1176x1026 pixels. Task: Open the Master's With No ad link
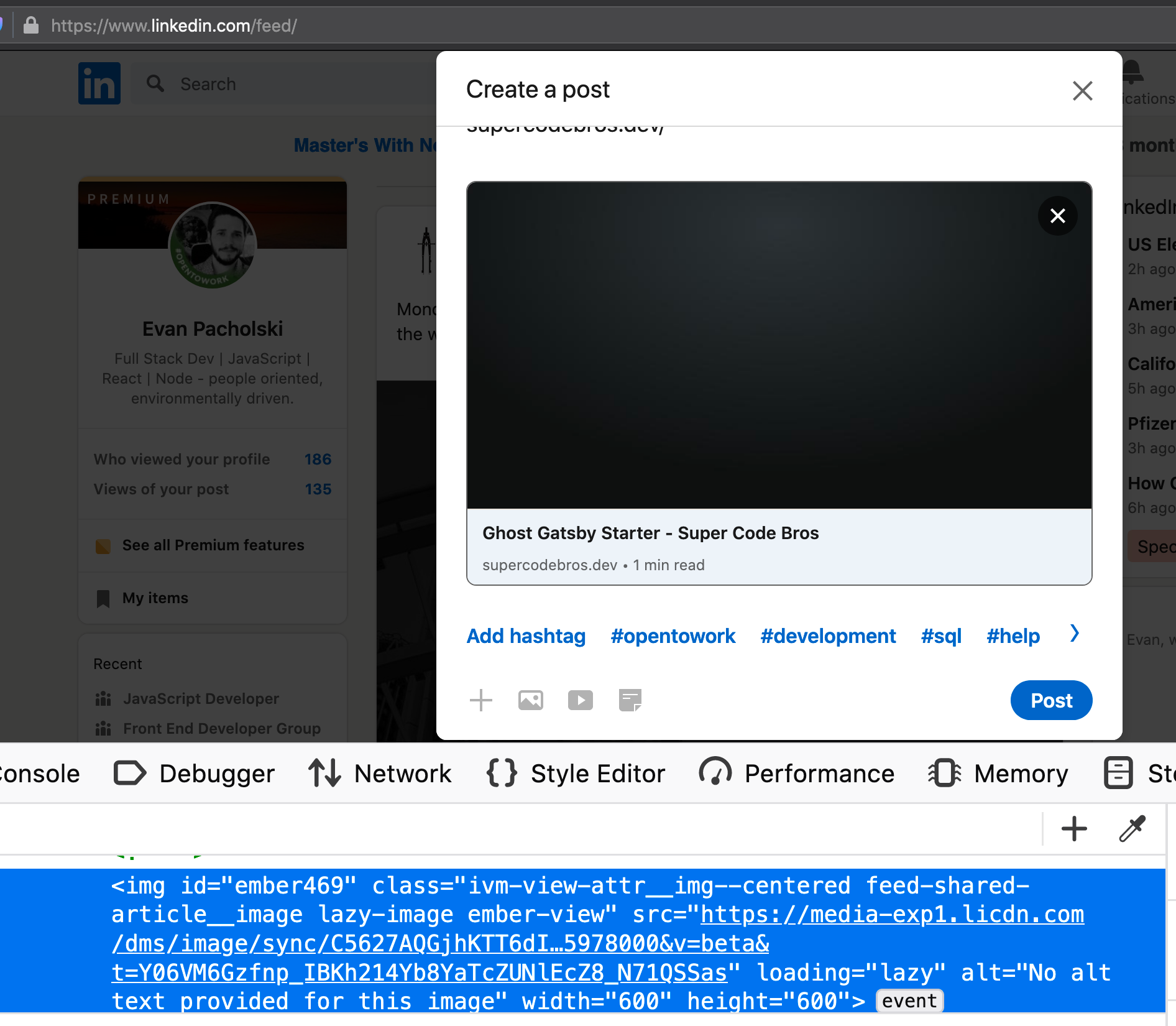365,146
